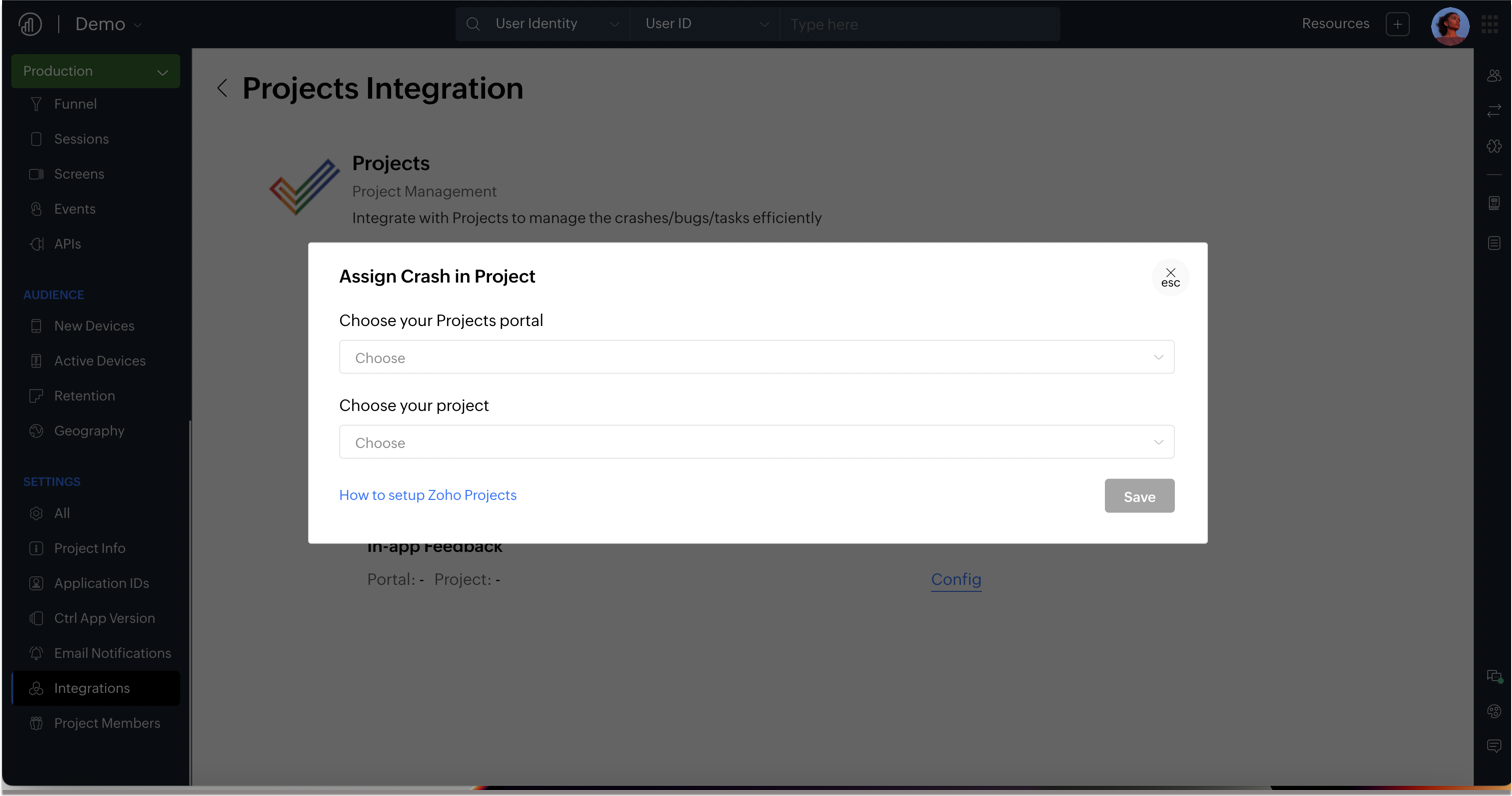Click the Project Members icon
This screenshot has width=1512, height=796.
(x=36, y=723)
